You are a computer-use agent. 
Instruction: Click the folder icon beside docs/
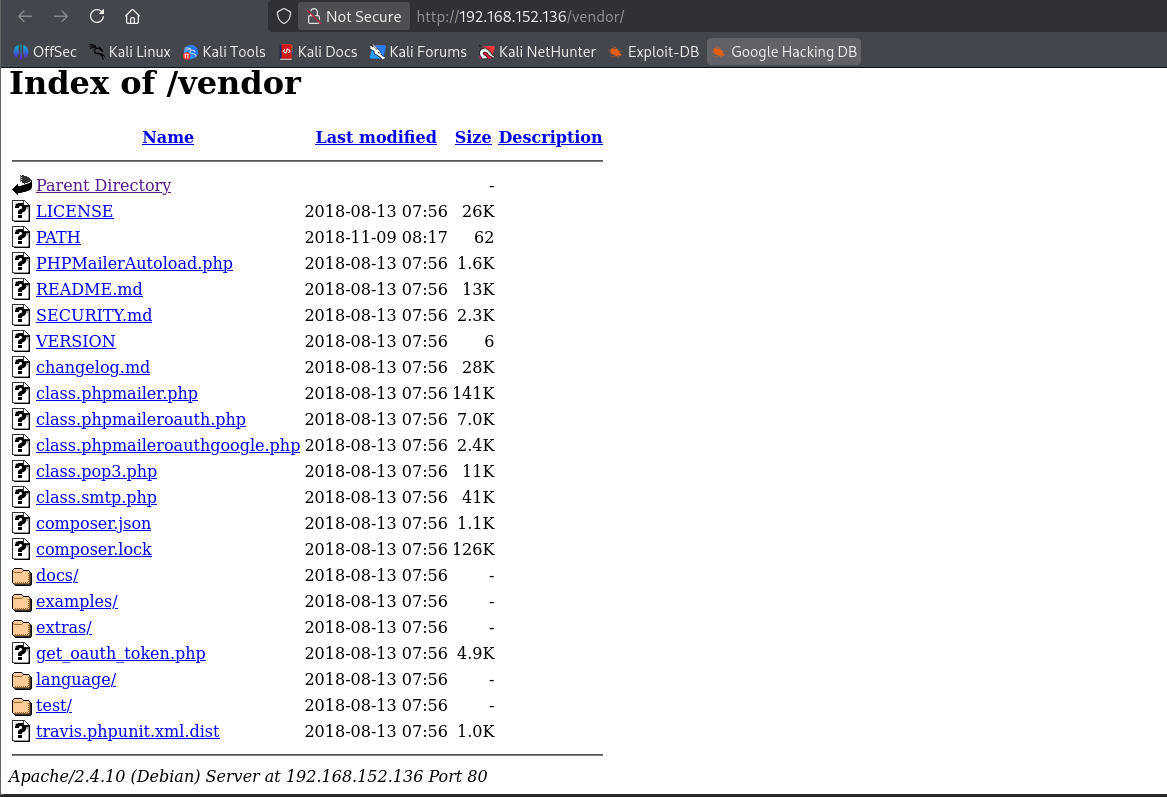[21, 575]
